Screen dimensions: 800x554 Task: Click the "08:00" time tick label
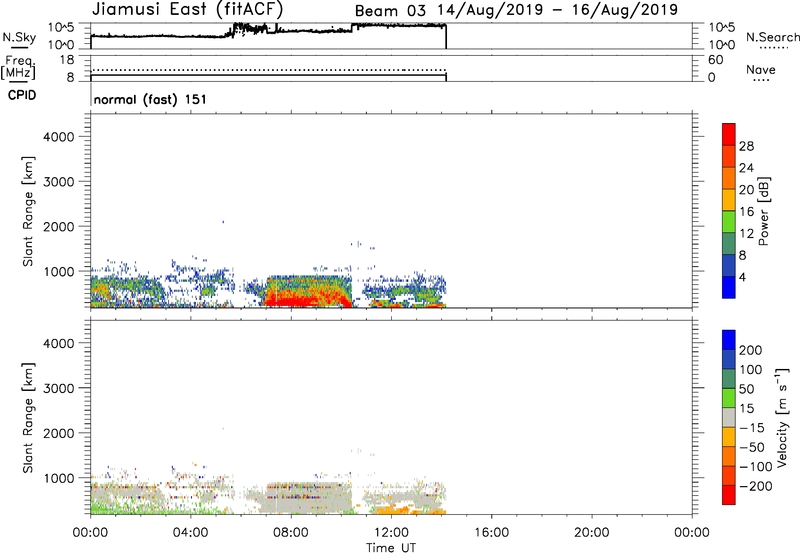click(291, 533)
